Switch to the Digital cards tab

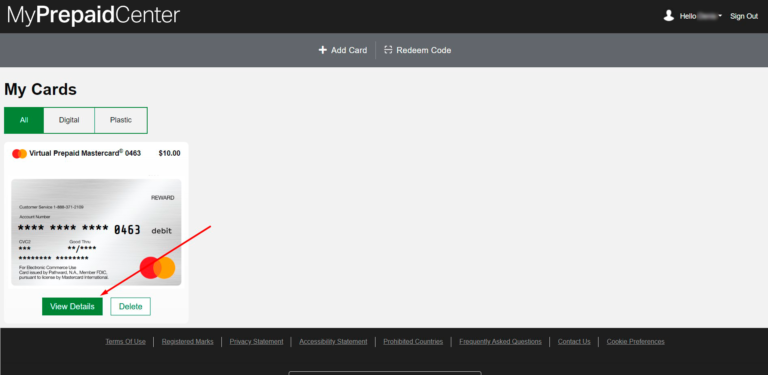pyautogui.click(x=69, y=120)
